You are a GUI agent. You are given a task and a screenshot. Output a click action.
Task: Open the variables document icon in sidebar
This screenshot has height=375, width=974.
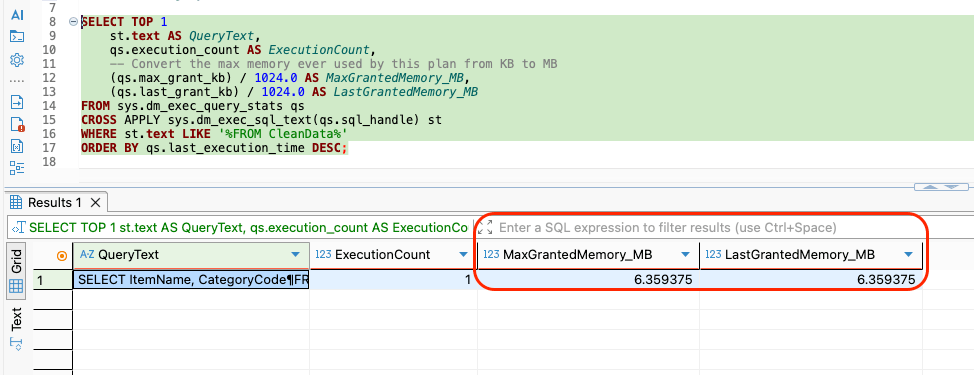tap(17, 147)
